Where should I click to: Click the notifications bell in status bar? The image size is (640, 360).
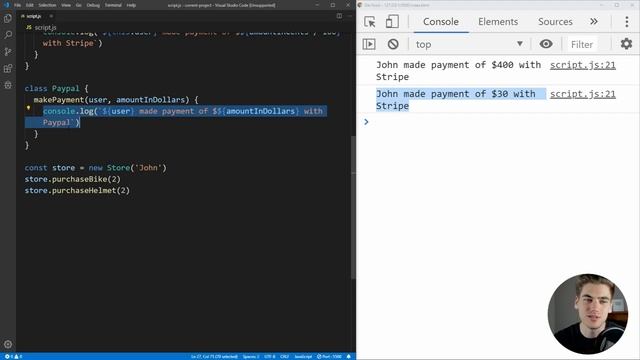click(x=349, y=356)
